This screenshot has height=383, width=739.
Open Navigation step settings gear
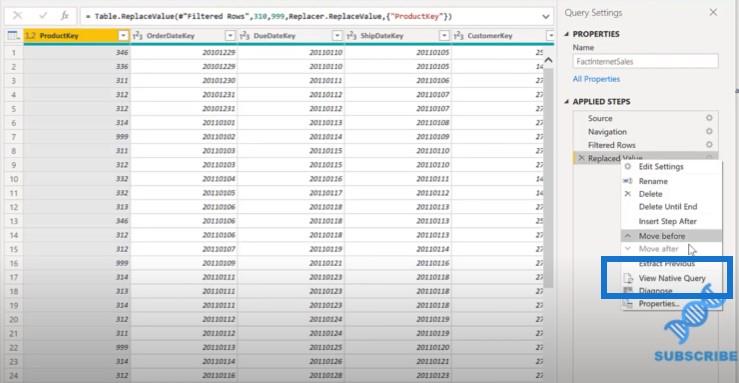click(x=709, y=131)
